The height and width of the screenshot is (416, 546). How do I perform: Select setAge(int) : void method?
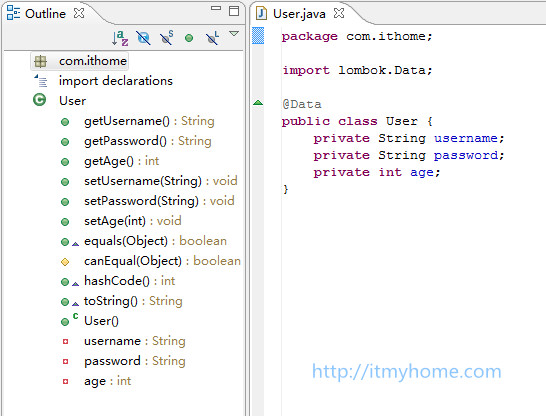pyautogui.click(x=133, y=221)
